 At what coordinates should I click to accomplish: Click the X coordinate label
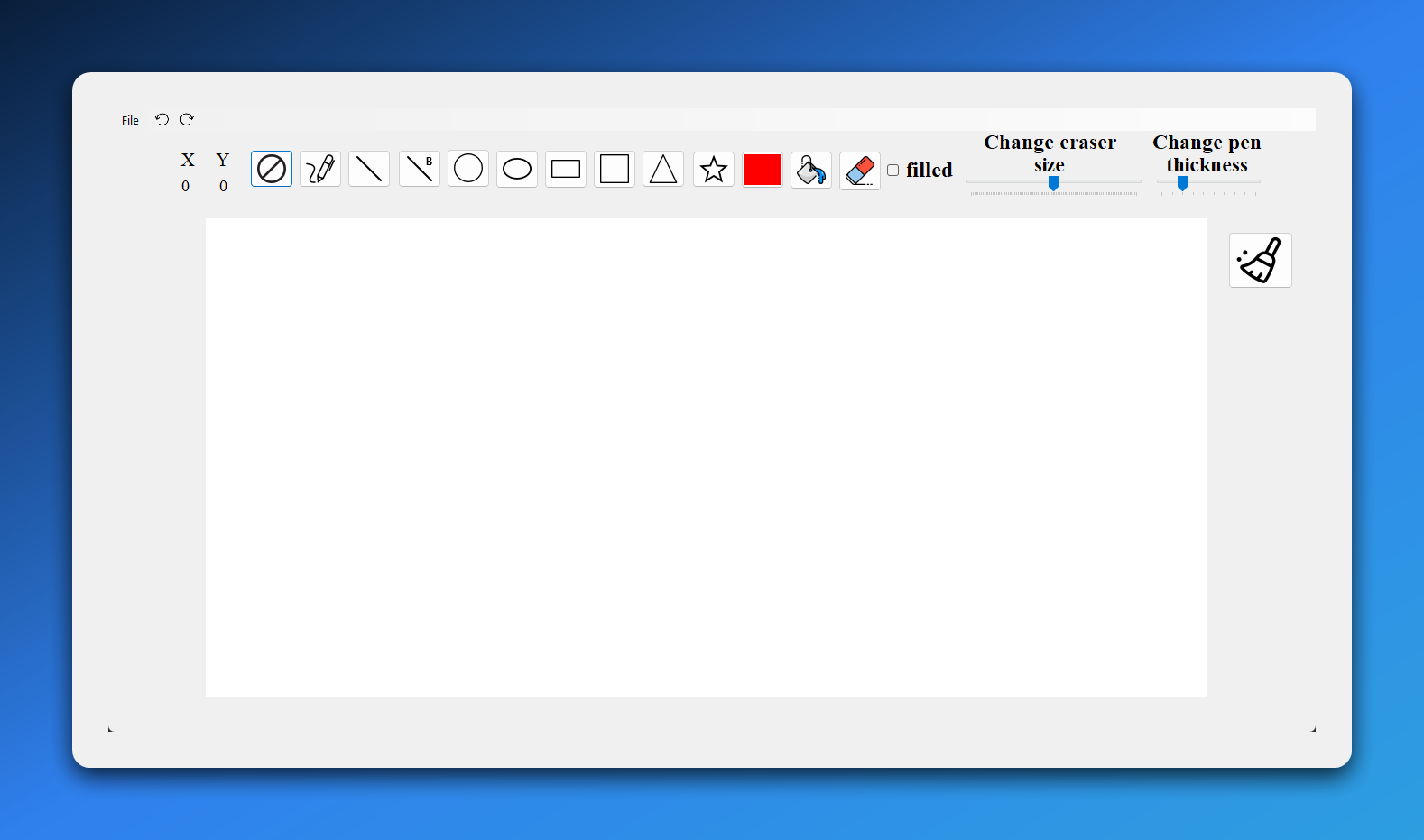(x=188, y=160)
